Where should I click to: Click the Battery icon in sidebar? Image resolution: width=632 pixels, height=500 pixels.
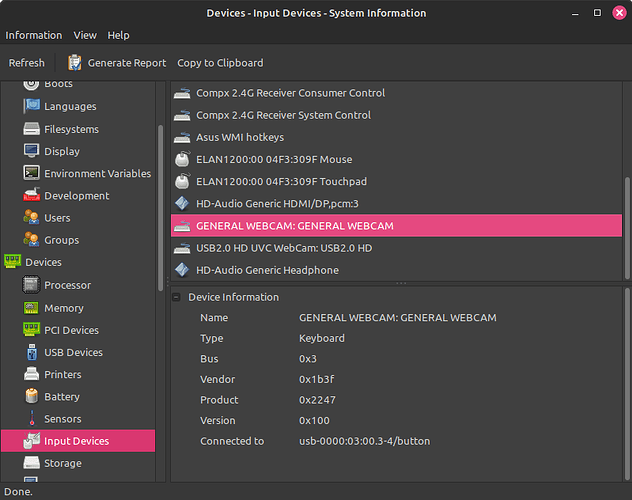pyautogui.click(x=31, y=397)
